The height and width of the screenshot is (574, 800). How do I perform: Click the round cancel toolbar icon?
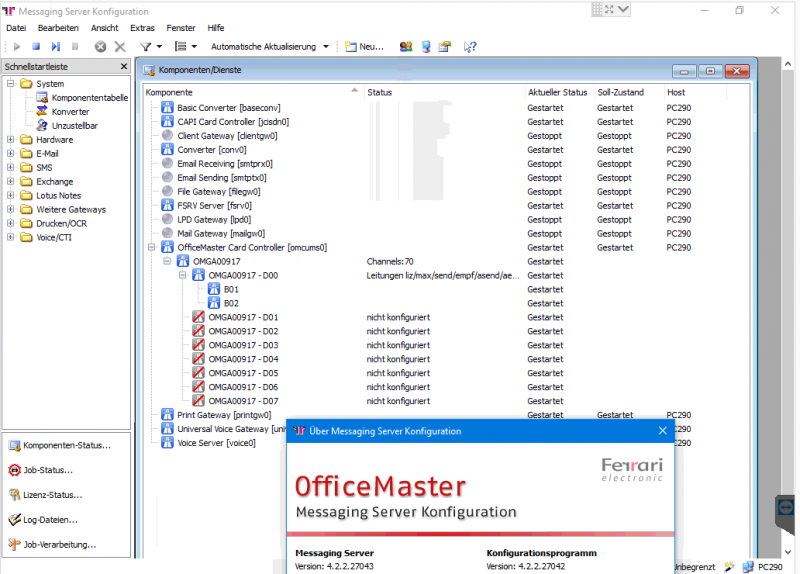click(101, 46)
